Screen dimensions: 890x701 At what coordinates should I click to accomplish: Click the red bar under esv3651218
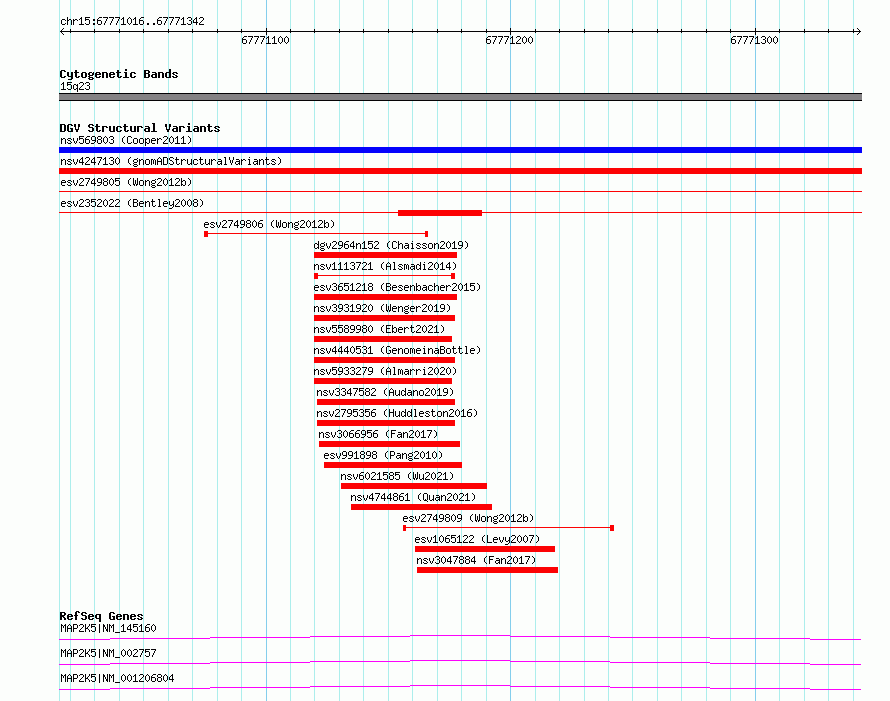[385, 297]
